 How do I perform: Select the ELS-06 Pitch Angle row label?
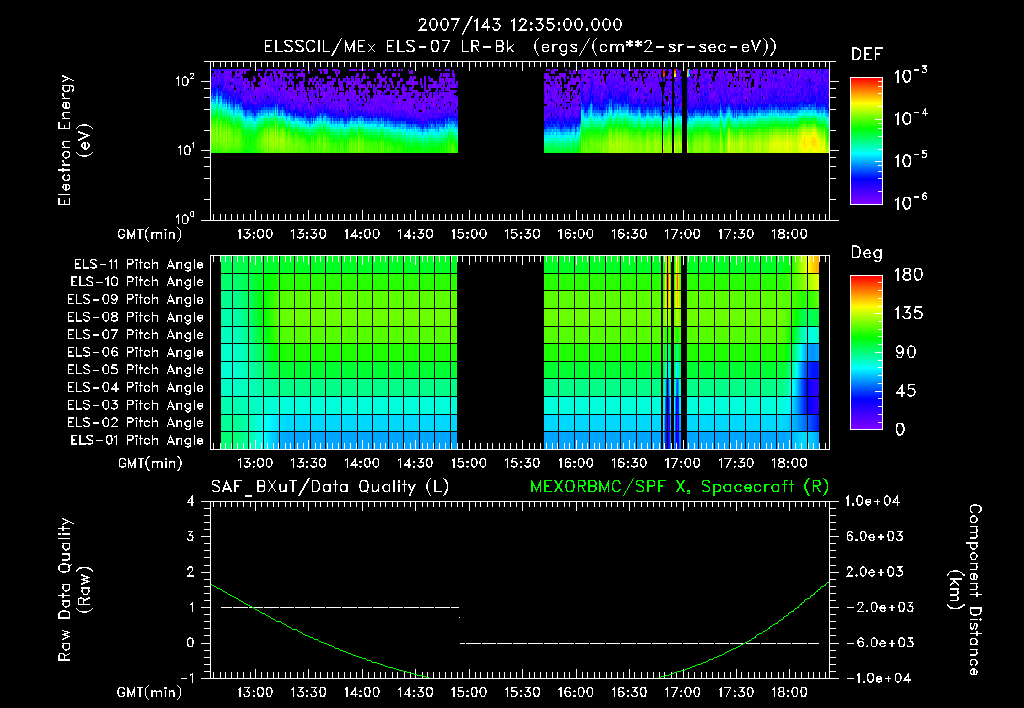tap(135, 353)
